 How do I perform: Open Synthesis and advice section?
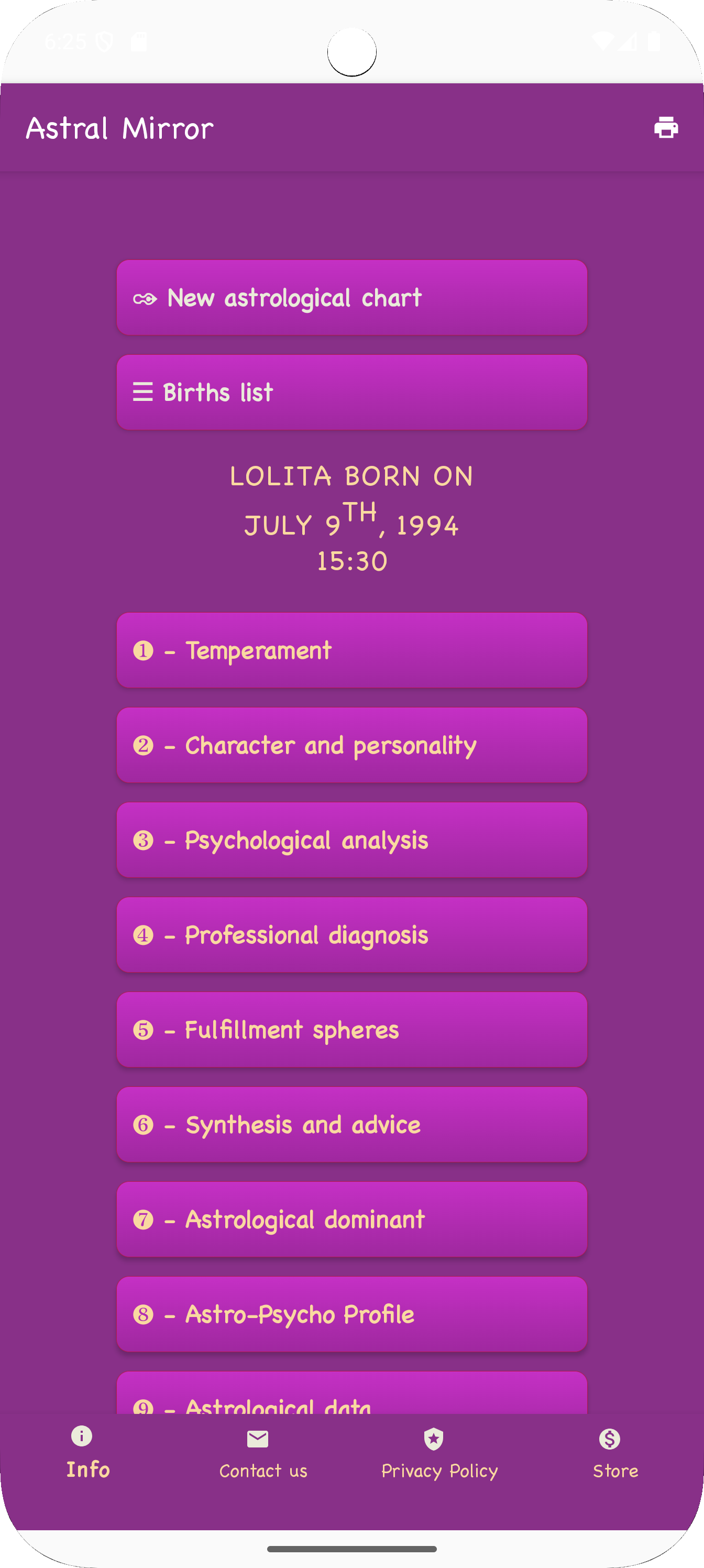point(351,1125)
